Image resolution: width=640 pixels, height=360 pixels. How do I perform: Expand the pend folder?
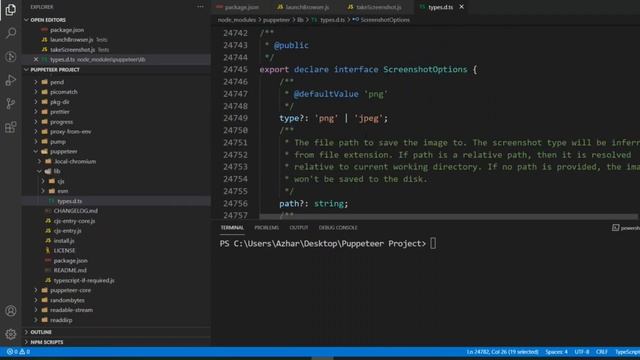(57, 82)
